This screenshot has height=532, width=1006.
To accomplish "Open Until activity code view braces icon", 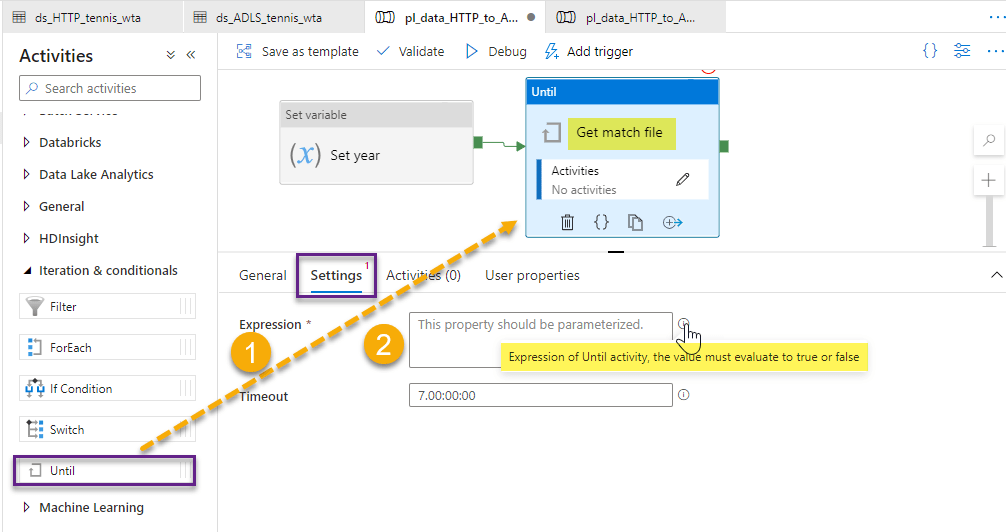I will (601, 222).
